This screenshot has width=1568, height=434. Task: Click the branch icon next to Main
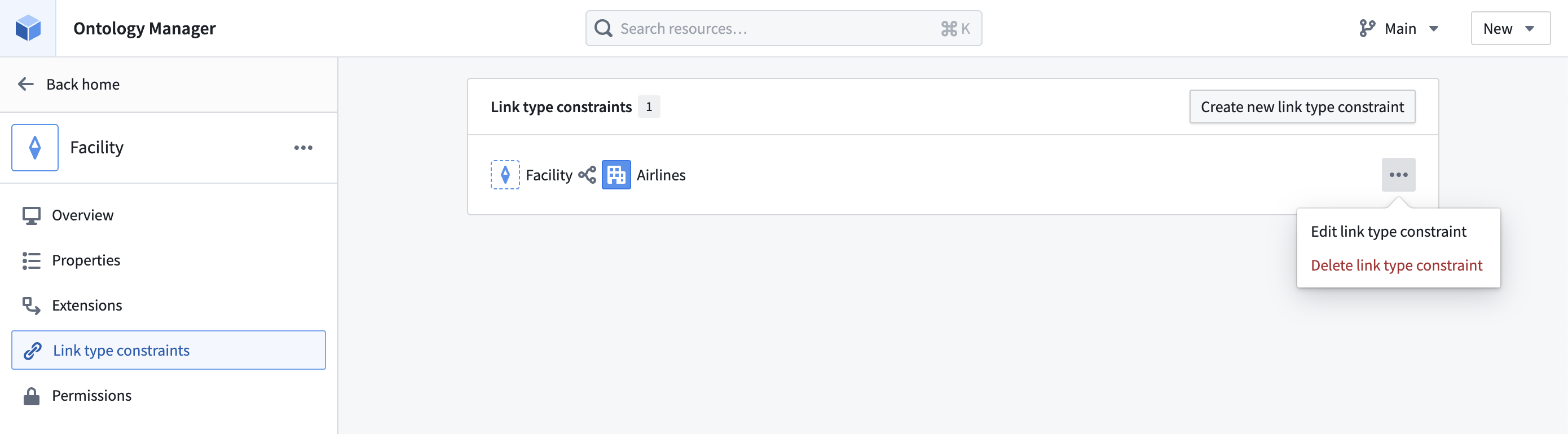[x=1367, y=28]
